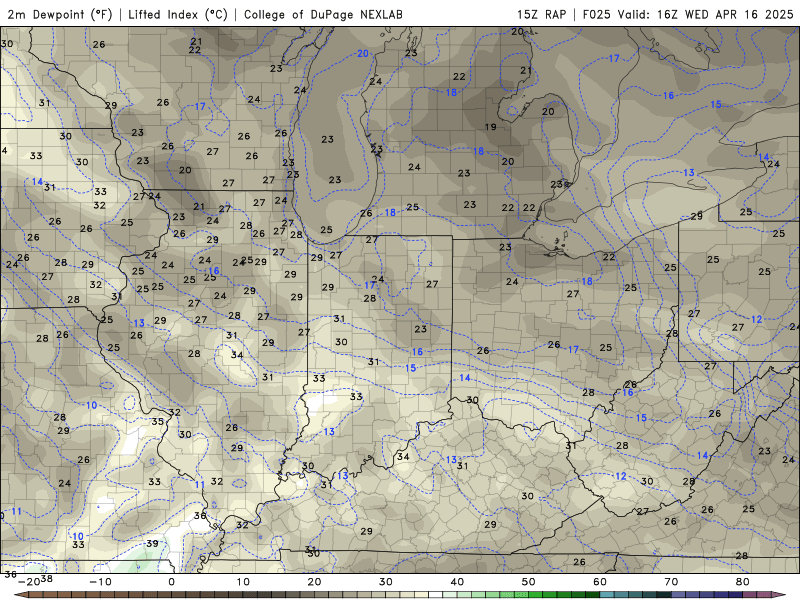
Task: Click the "80" label on the color scale
Action: pos(743,582)
